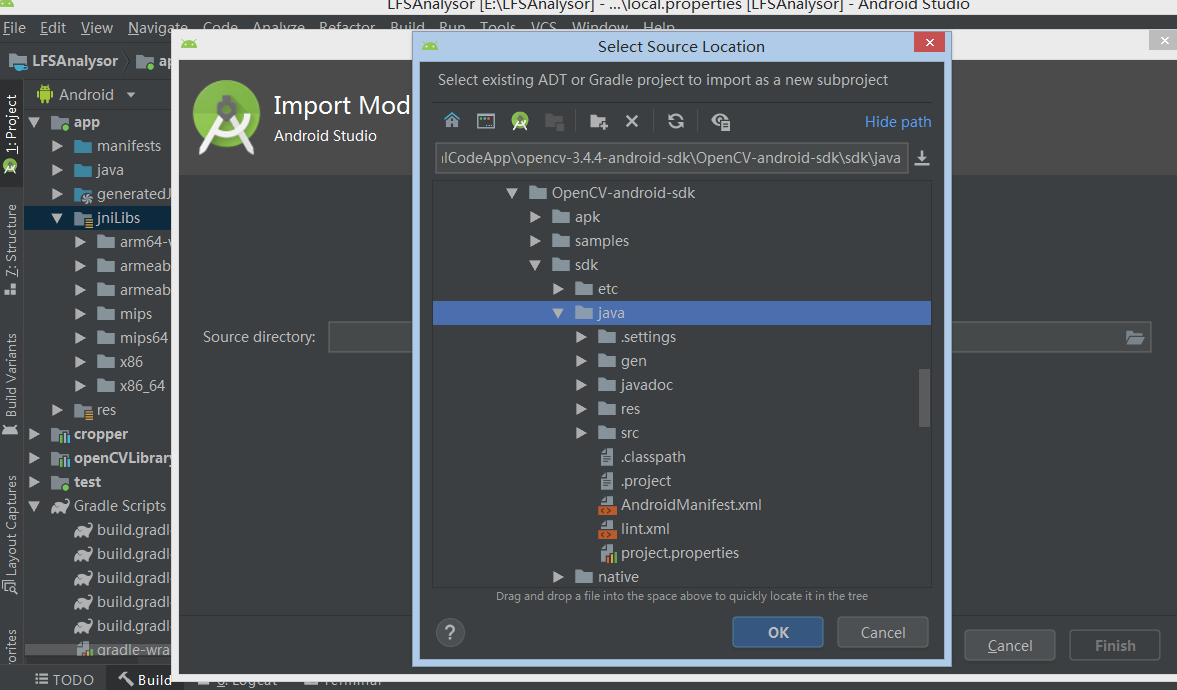
Task: Refresh the directory tree
Action: click(x=676, y=121)
